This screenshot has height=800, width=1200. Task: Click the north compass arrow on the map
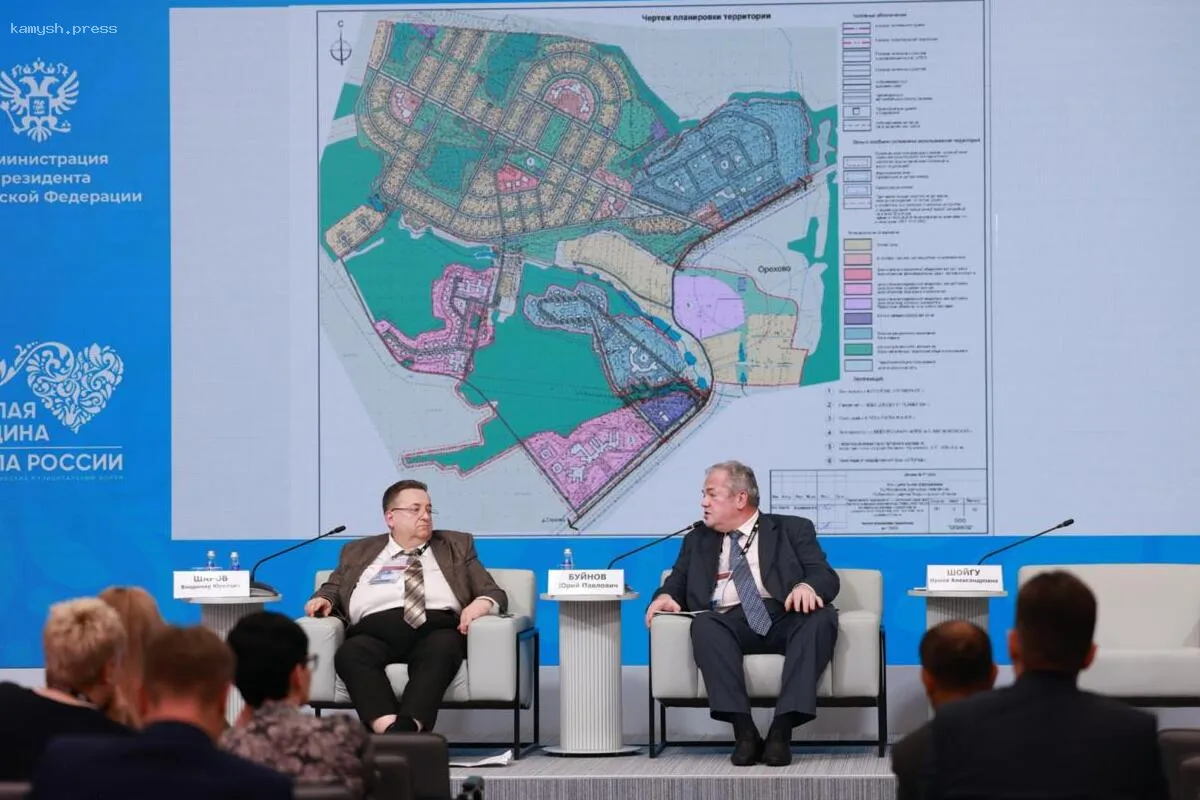click(341, 45)
